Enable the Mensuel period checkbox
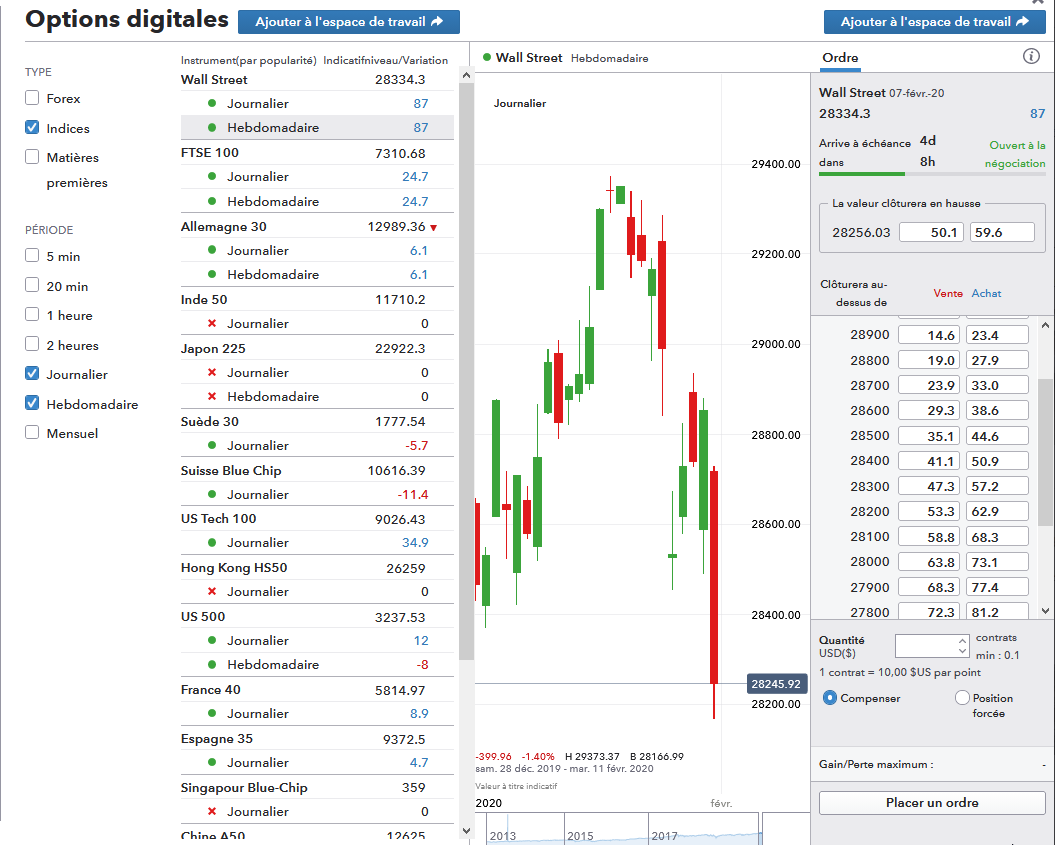 (32, 433)
